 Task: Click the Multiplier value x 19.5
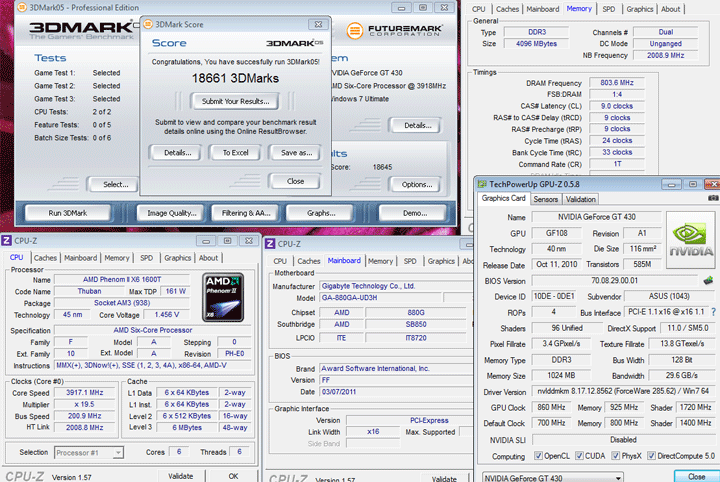pyautogui.click(x=84, y=404)
